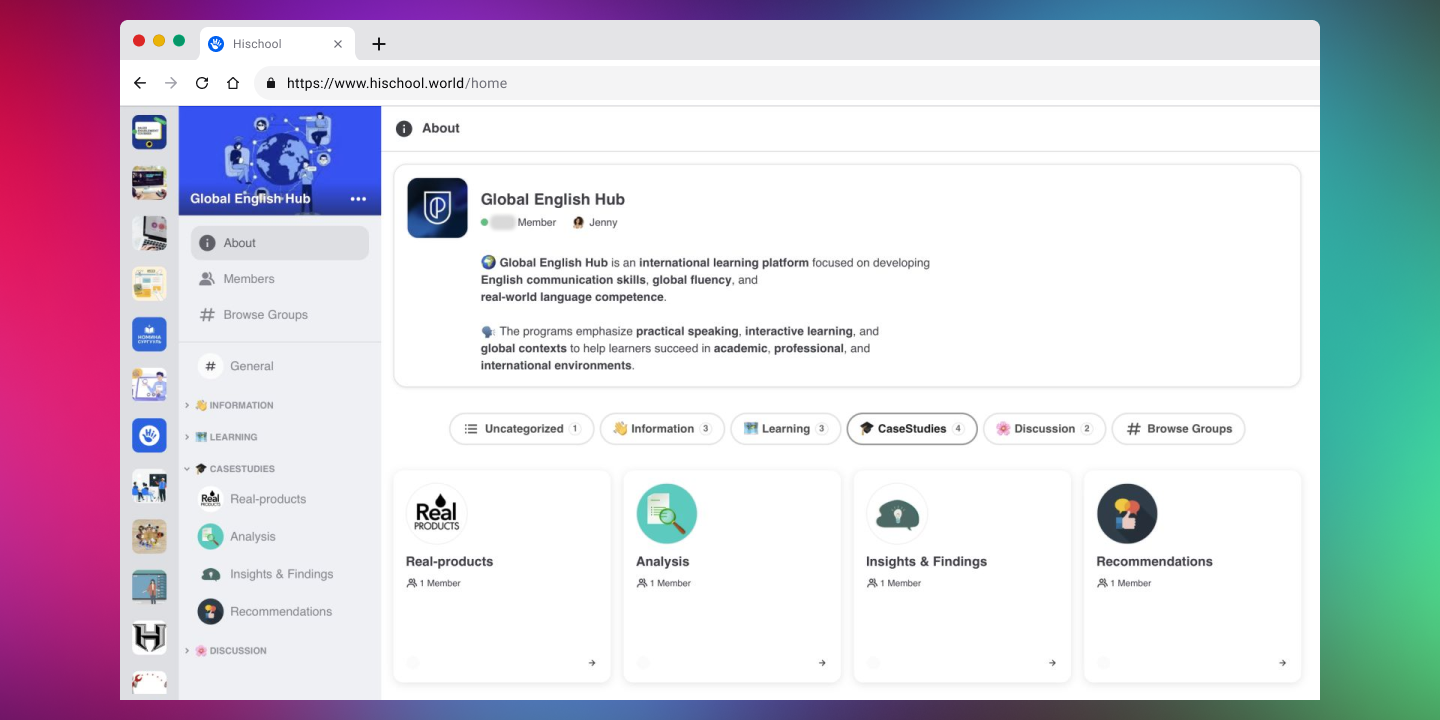Click the browser back arrow
The height and width of the screenshot is (720, 1440).
click(140, 83)
